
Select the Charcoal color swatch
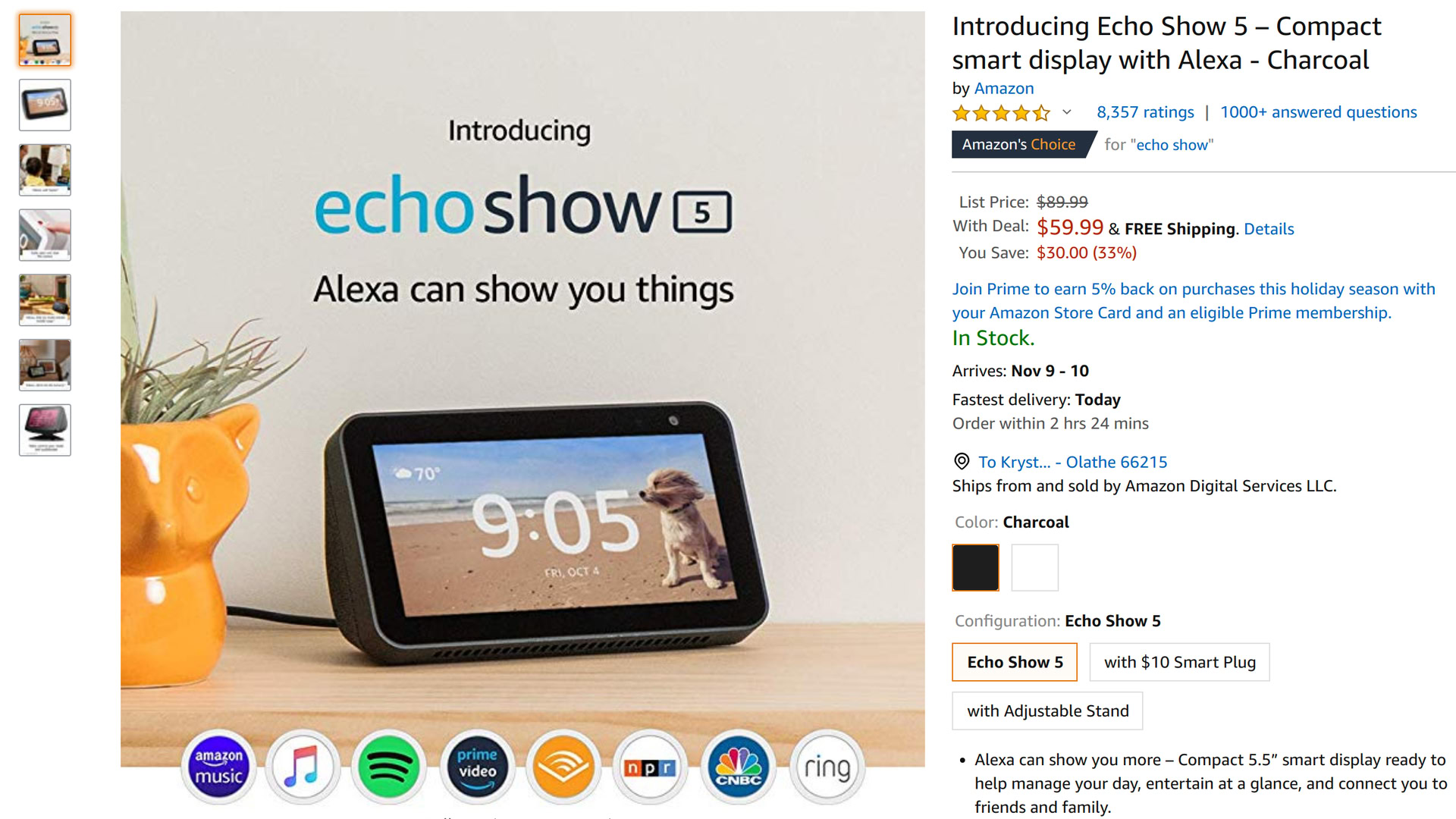[x=975, y=567]
